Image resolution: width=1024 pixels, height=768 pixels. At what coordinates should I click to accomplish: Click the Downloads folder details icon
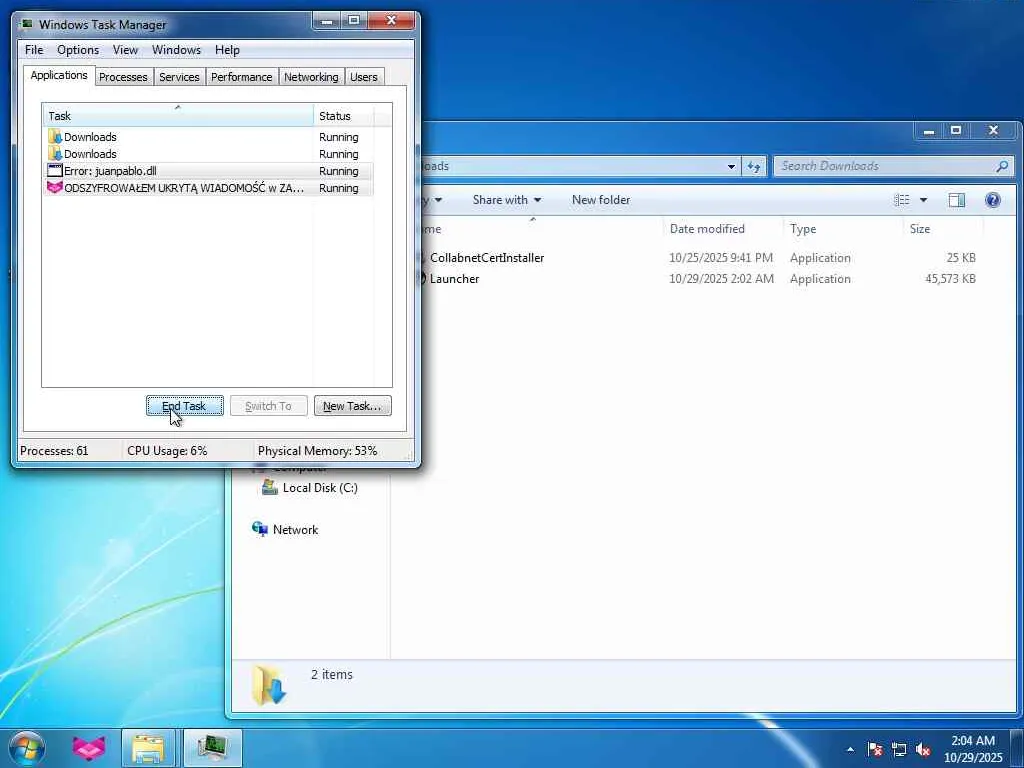coord(269,685)
